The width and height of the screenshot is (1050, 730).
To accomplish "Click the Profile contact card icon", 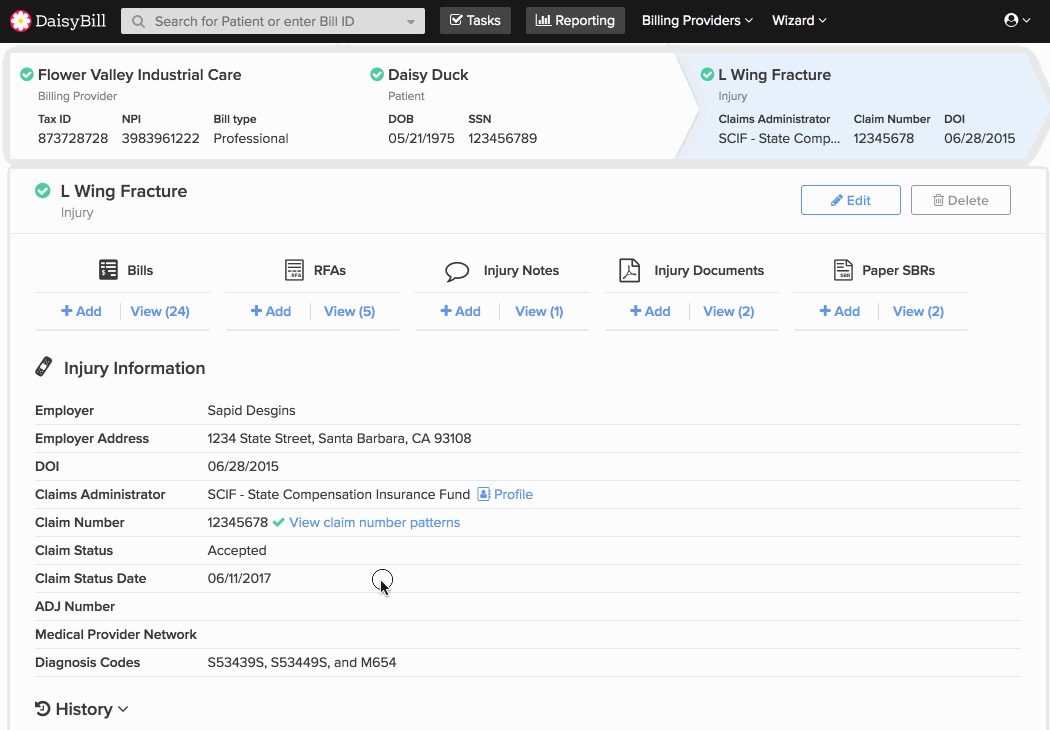I will click(x=483, y=494).
